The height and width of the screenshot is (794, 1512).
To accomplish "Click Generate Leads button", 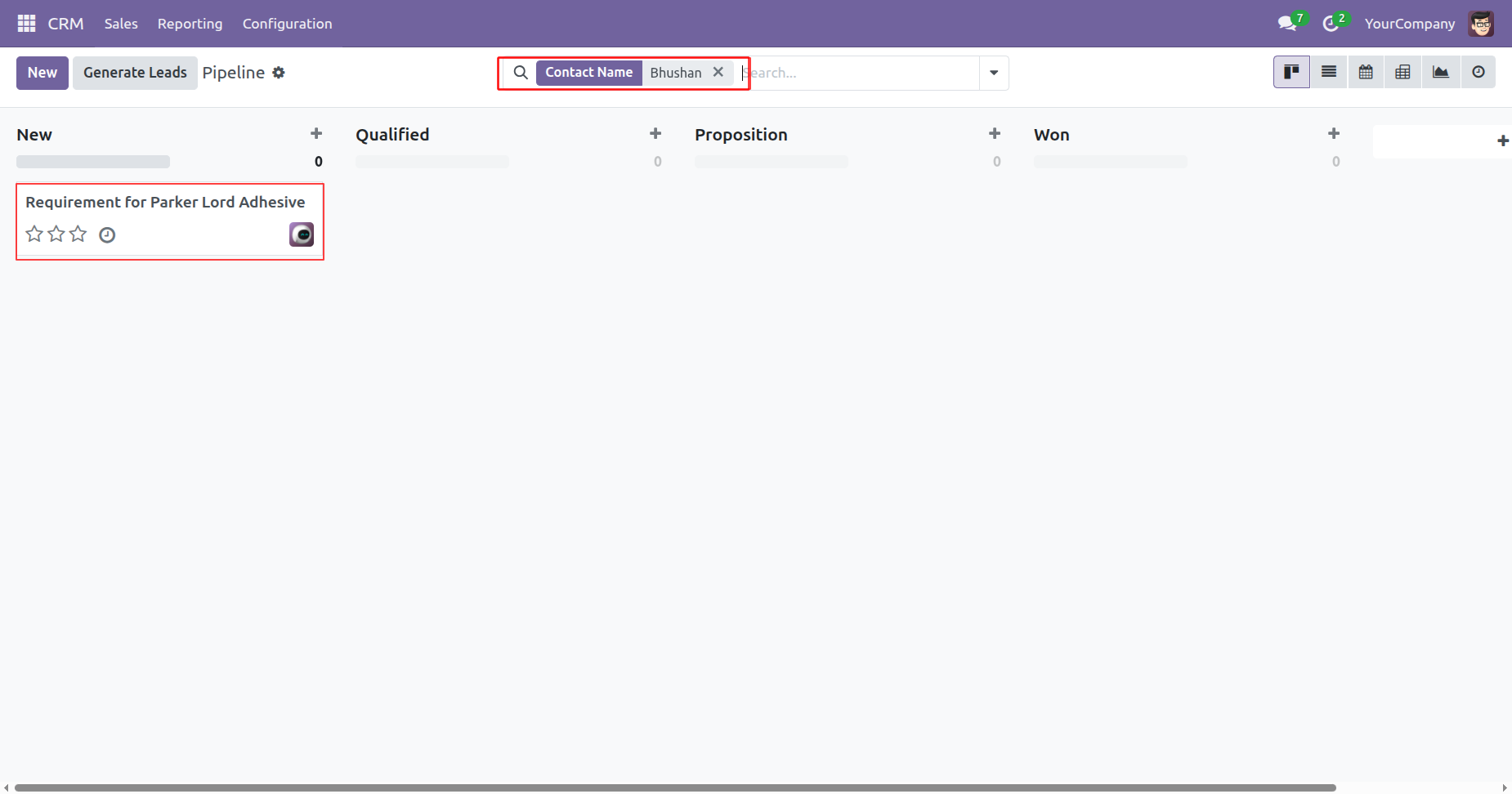I will click(x=135, y=73).
